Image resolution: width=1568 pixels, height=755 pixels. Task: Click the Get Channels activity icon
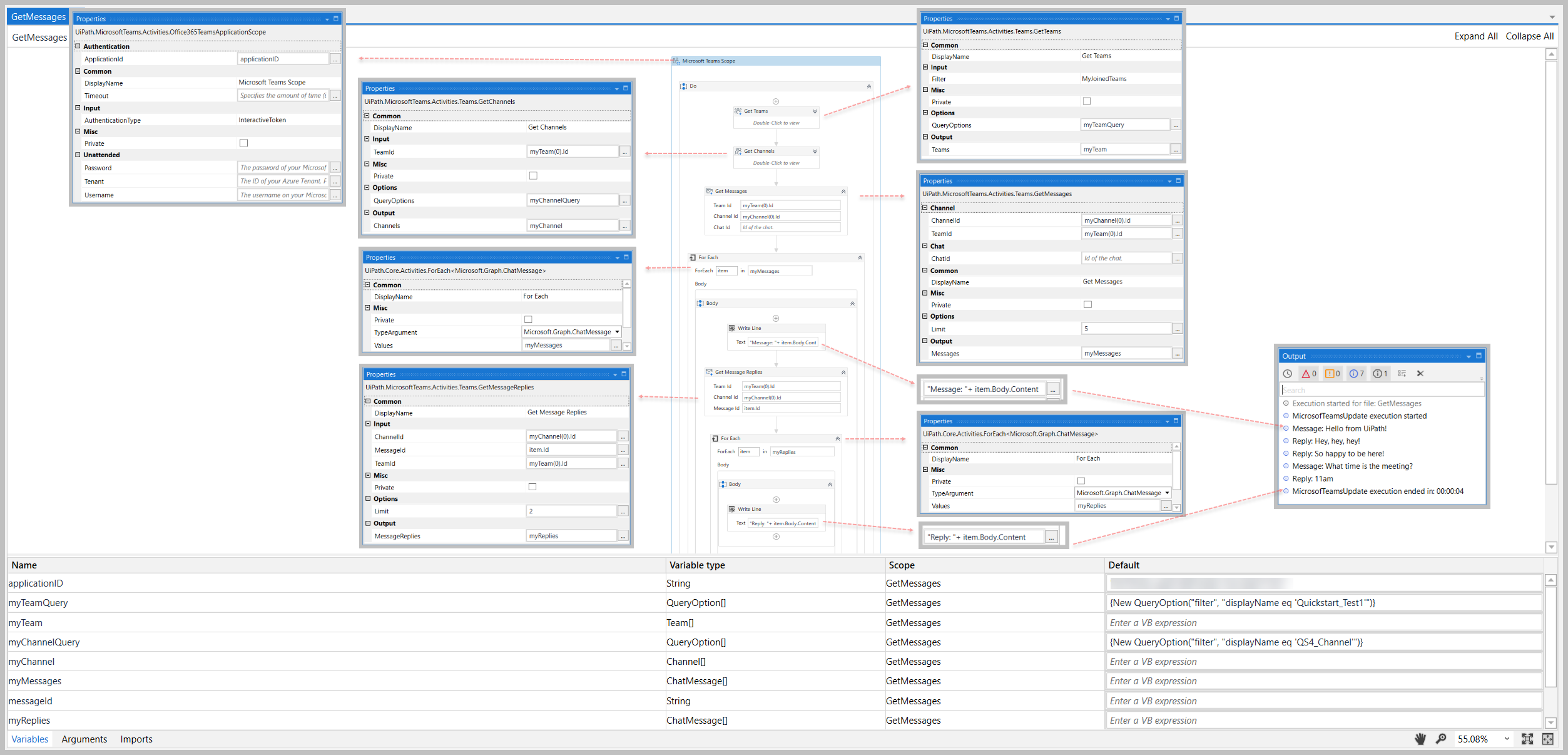point(738,152)
